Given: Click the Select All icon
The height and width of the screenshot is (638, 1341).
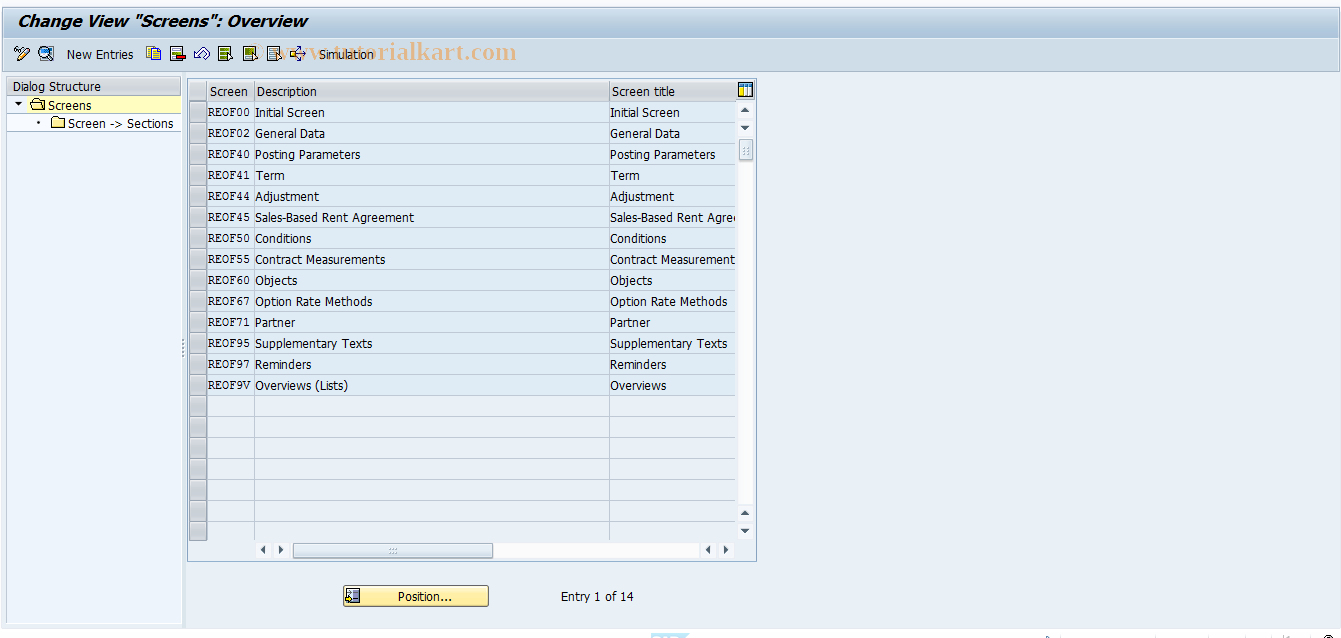Looking at the screenshot, I should point(225,54).
